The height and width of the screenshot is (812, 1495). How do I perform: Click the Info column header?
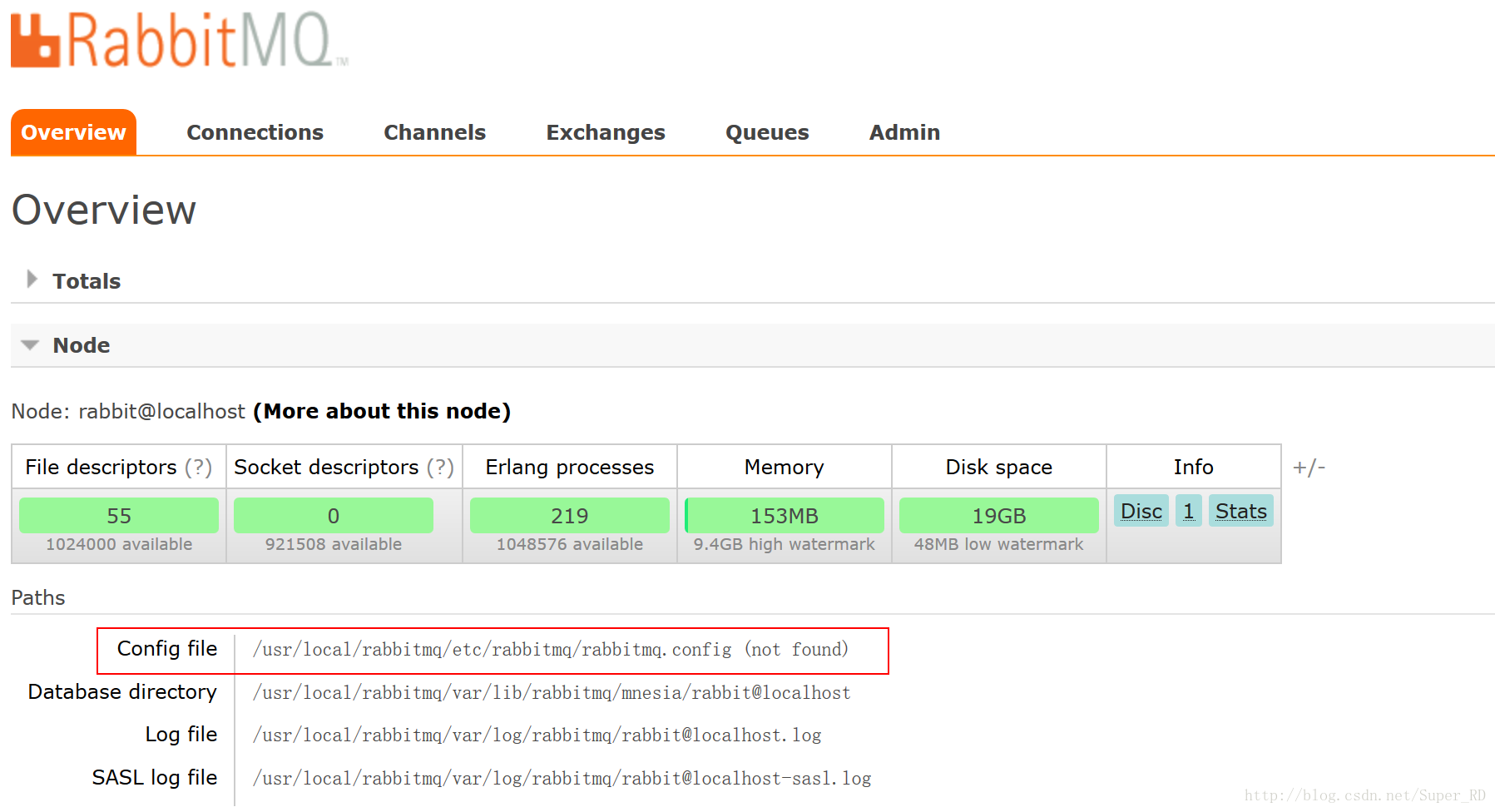pos(1194,468)
